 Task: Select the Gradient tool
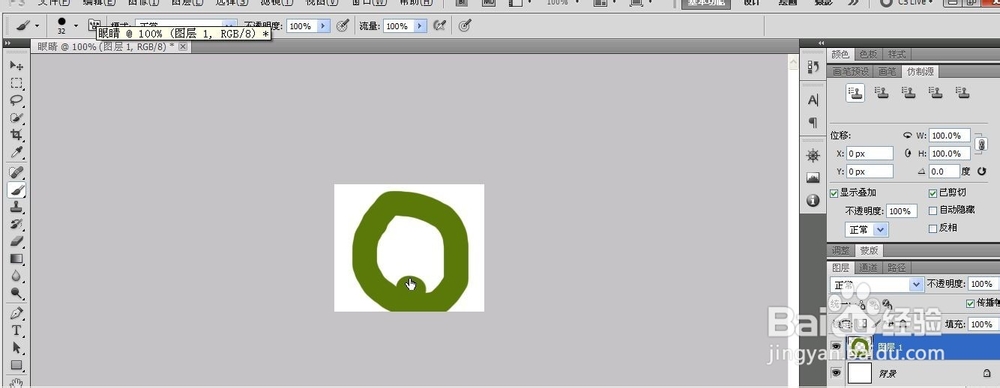click(x=17, y=258)
